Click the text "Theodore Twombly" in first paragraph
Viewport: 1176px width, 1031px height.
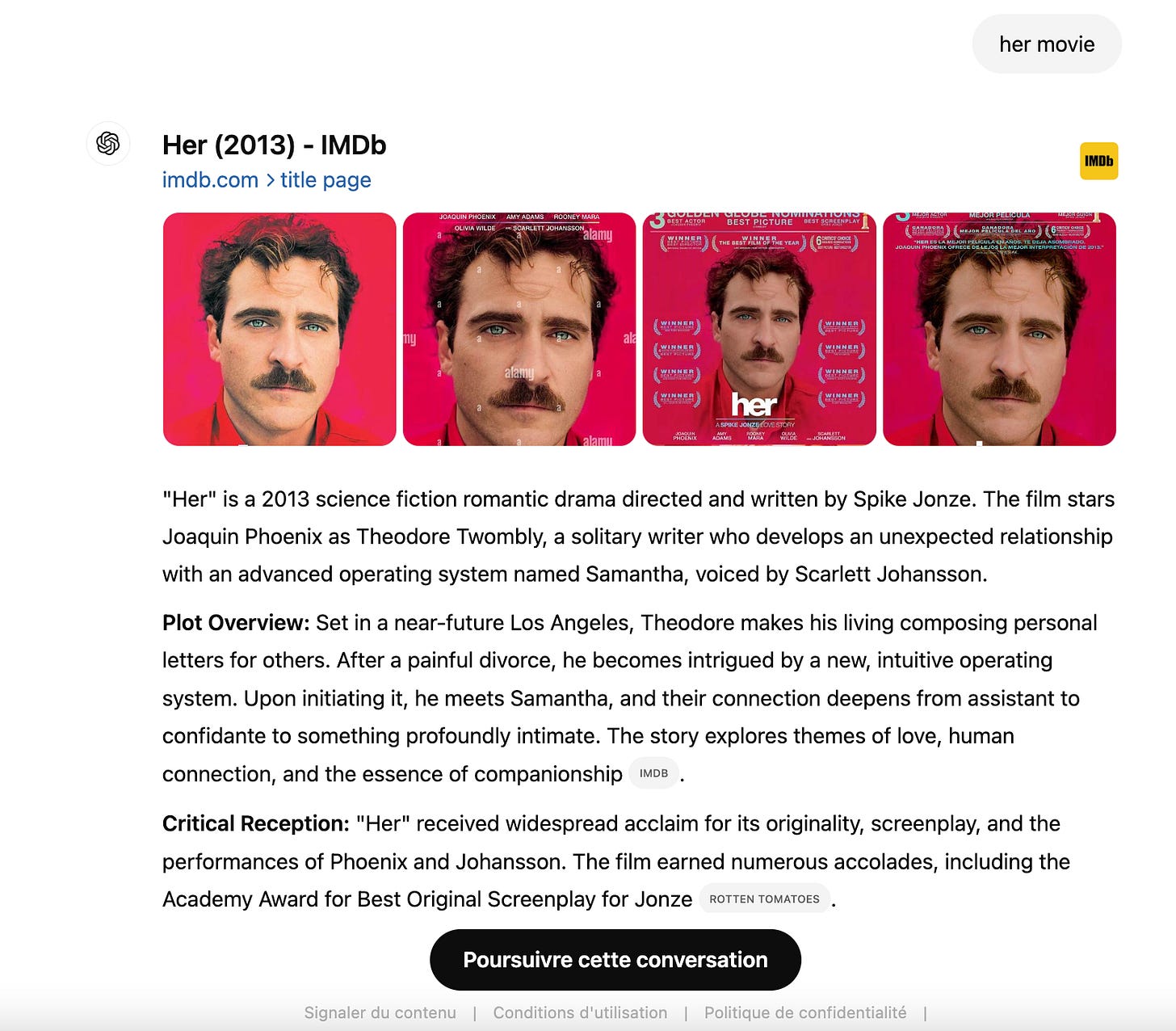449,537
